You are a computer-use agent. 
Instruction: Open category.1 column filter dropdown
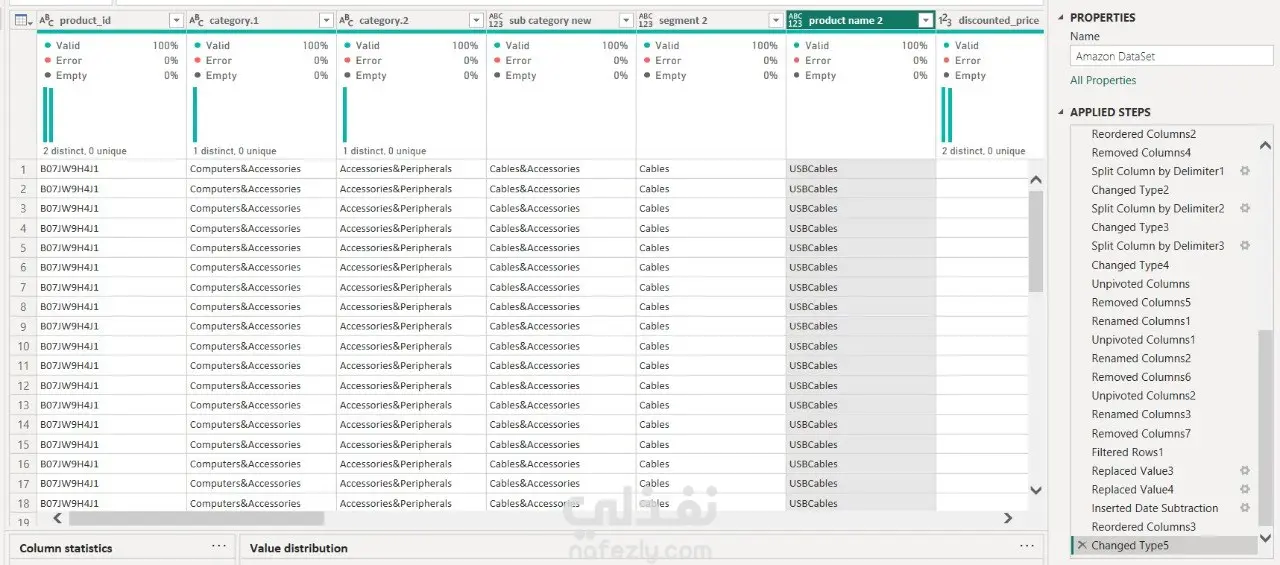pos(326,20)
